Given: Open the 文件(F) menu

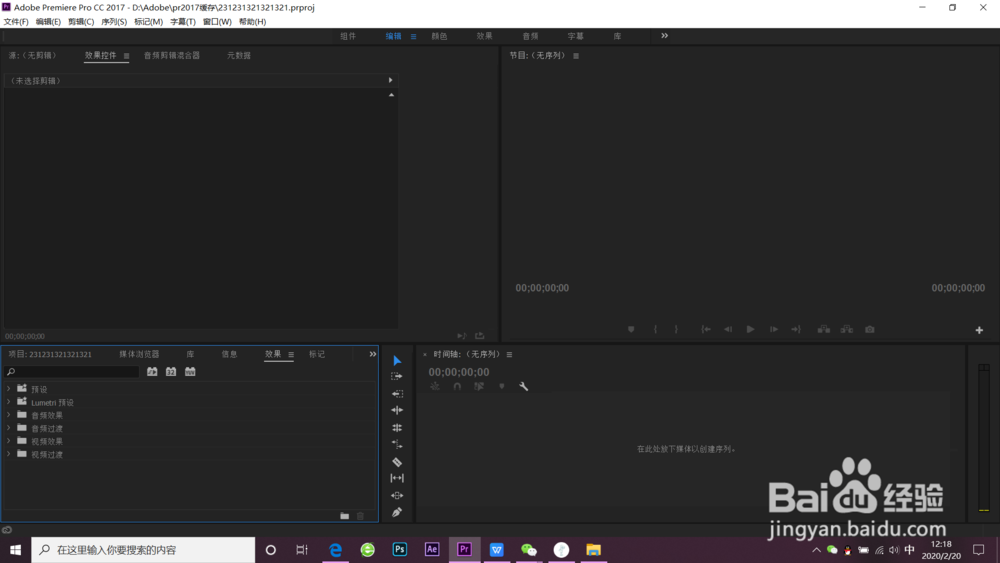Looking at the screenshot, I should pyautogui.click(x=16, y=22).
